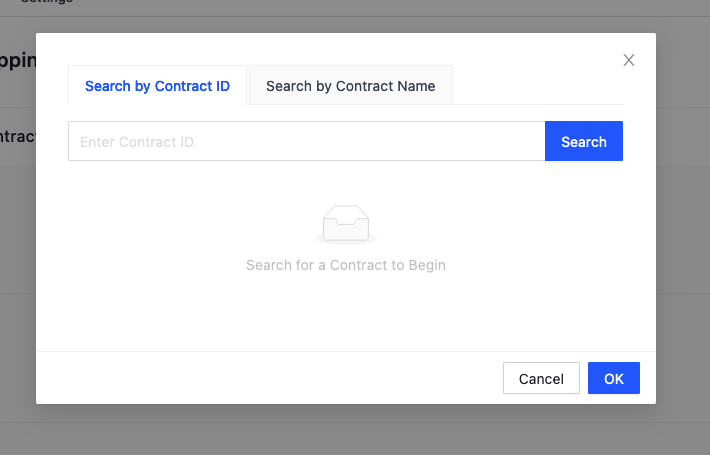Click the divider line above the footer buttons
The width and height of the screenshot is (710, 455).
tap(346, 352)
